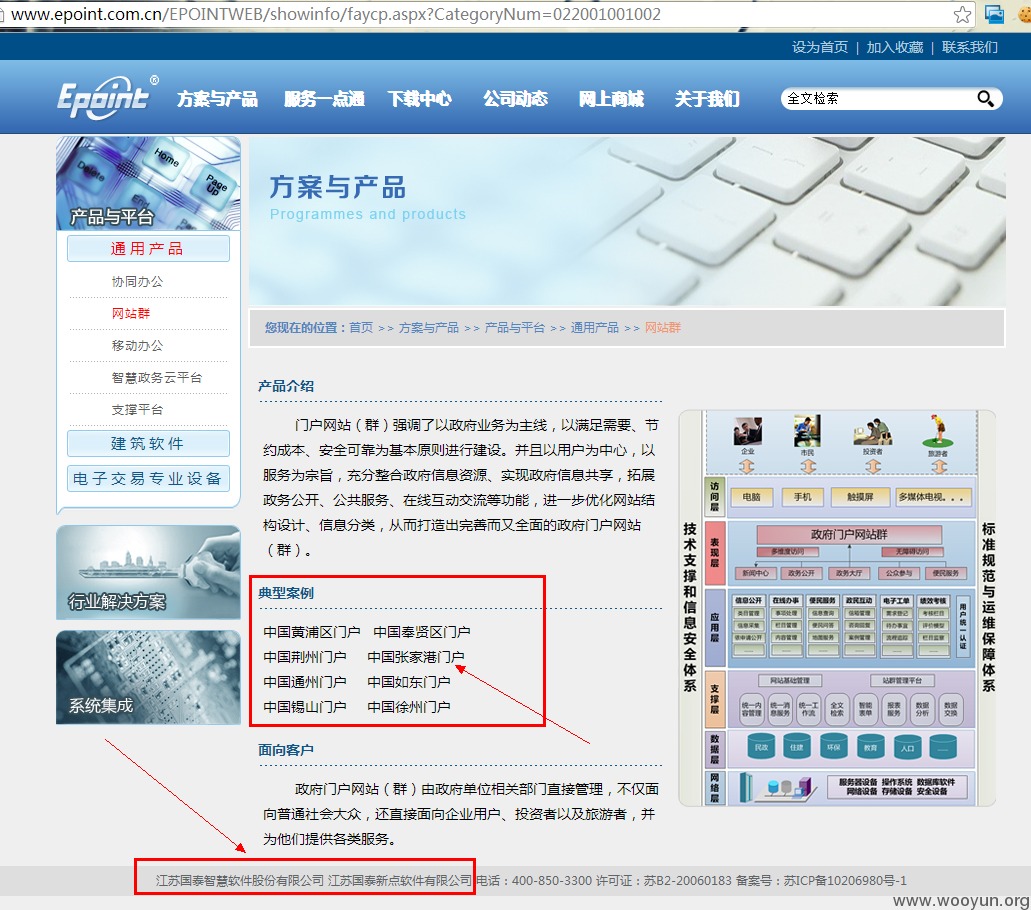Open the 公司动态 menu
1031x910 pixels.
[516, 99]
